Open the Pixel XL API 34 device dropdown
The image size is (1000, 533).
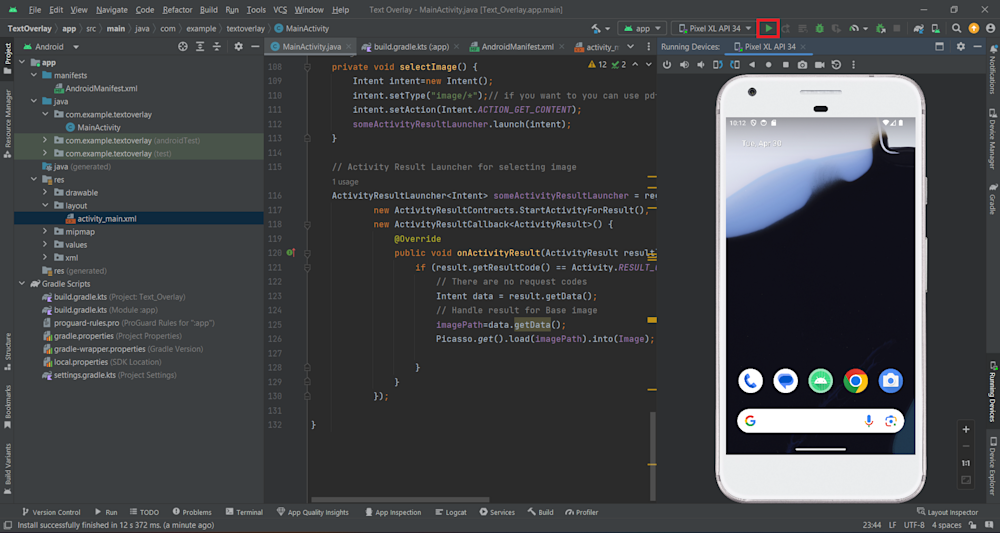pyautogui.click(x=713, y=29)
